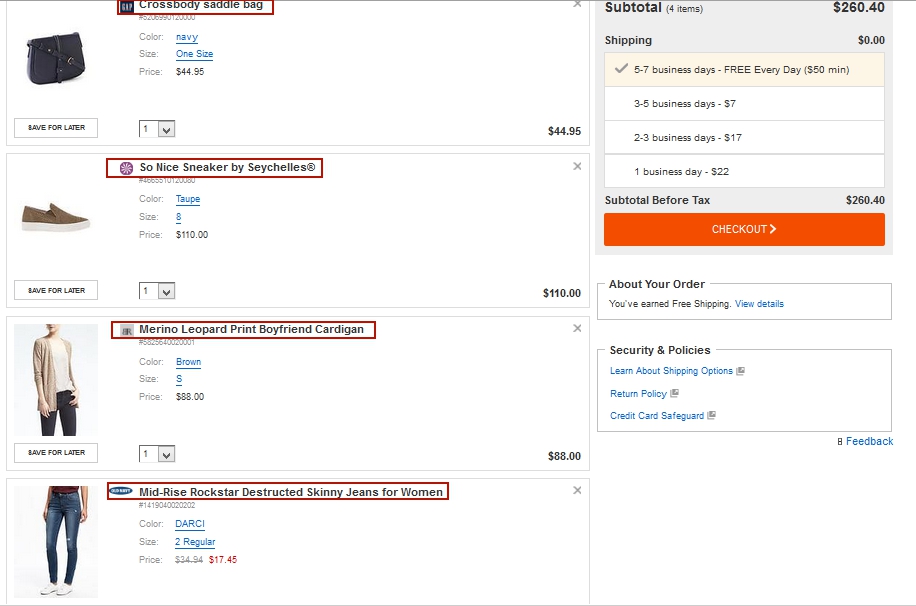Click the skinny jeans product thumbnail

pos(56,540)
